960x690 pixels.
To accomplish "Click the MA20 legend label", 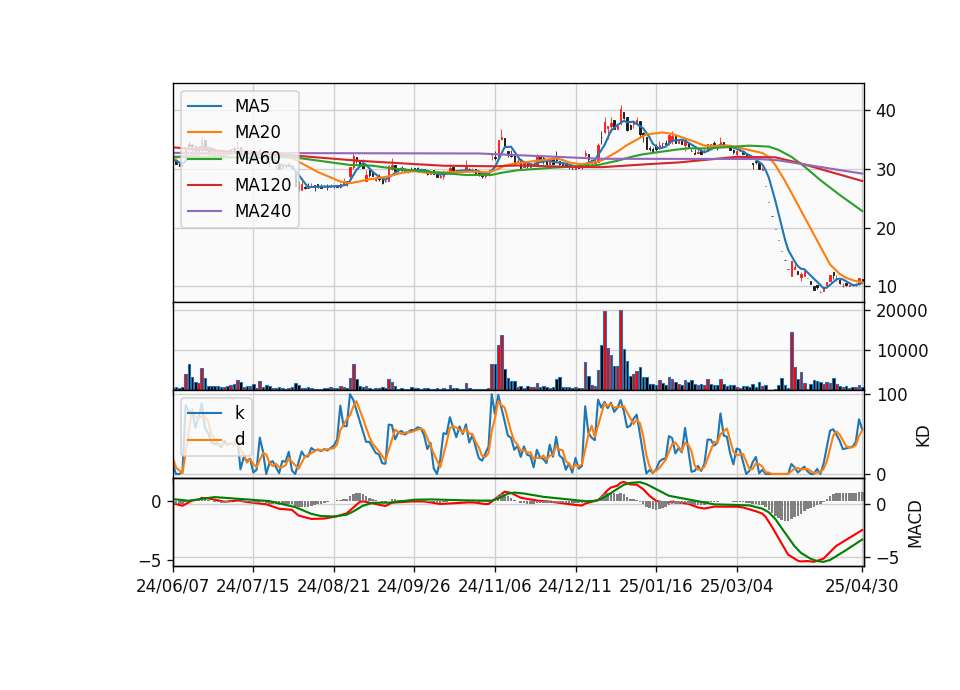I will click(x=257, y=132).
